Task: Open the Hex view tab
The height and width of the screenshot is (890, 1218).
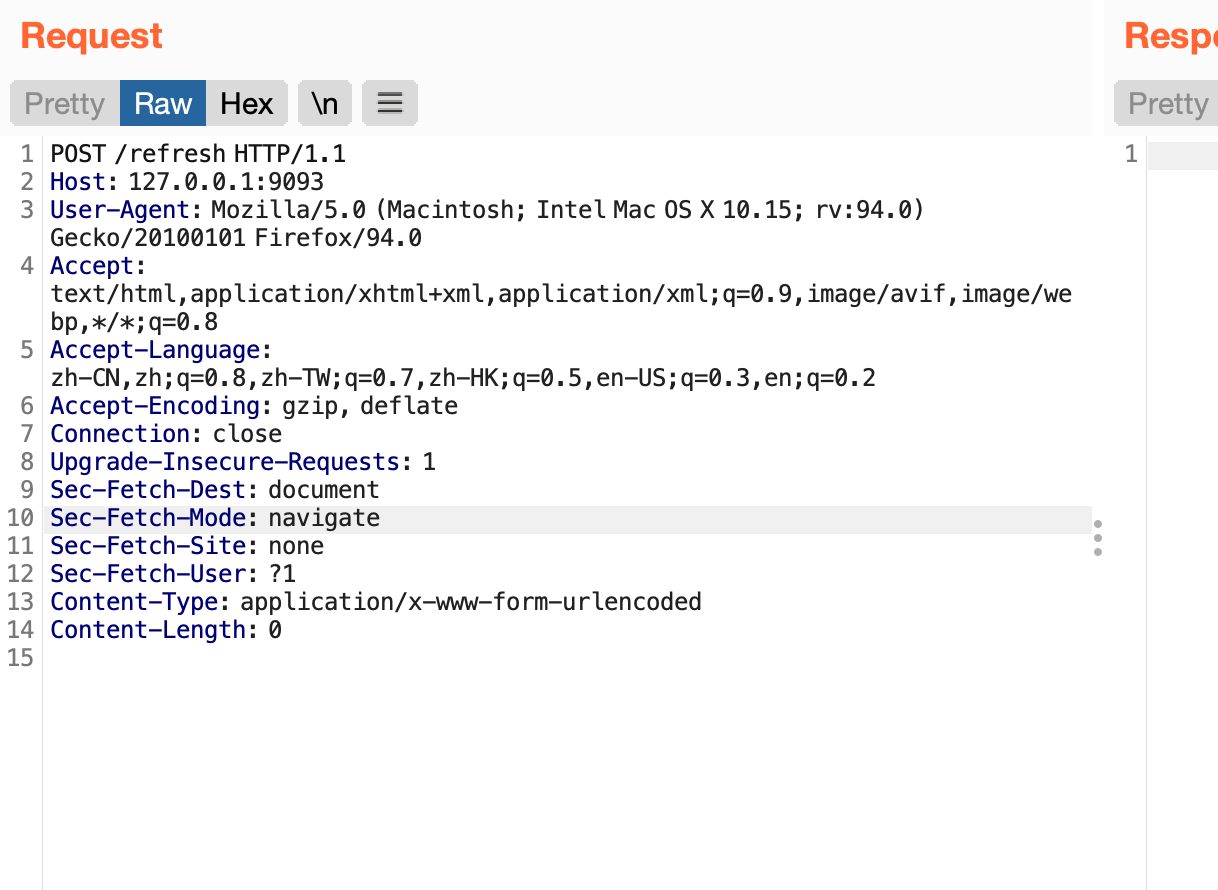Action: 247,104
